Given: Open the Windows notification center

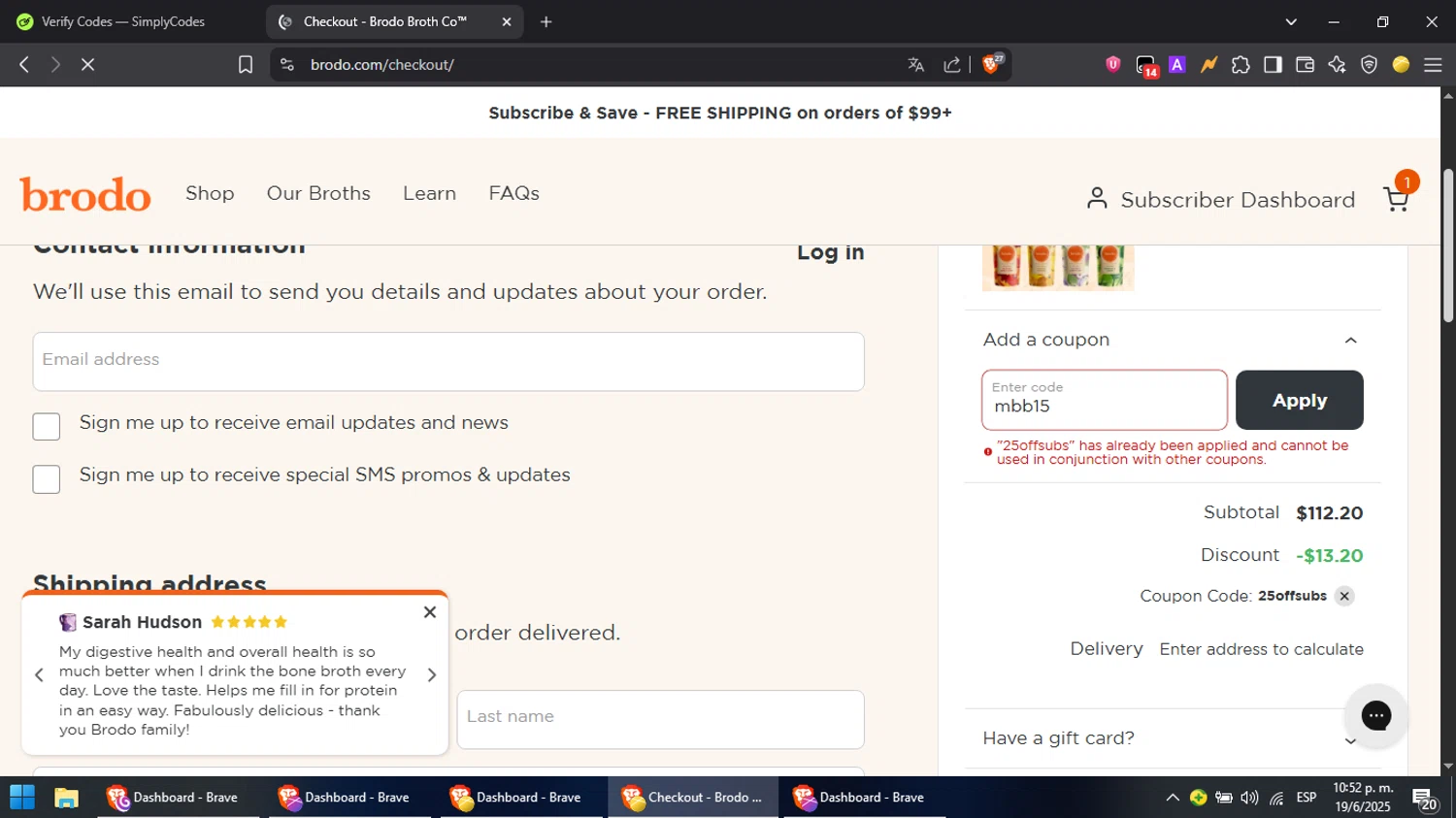Looking at the screenshot, I should (1425, 799).
